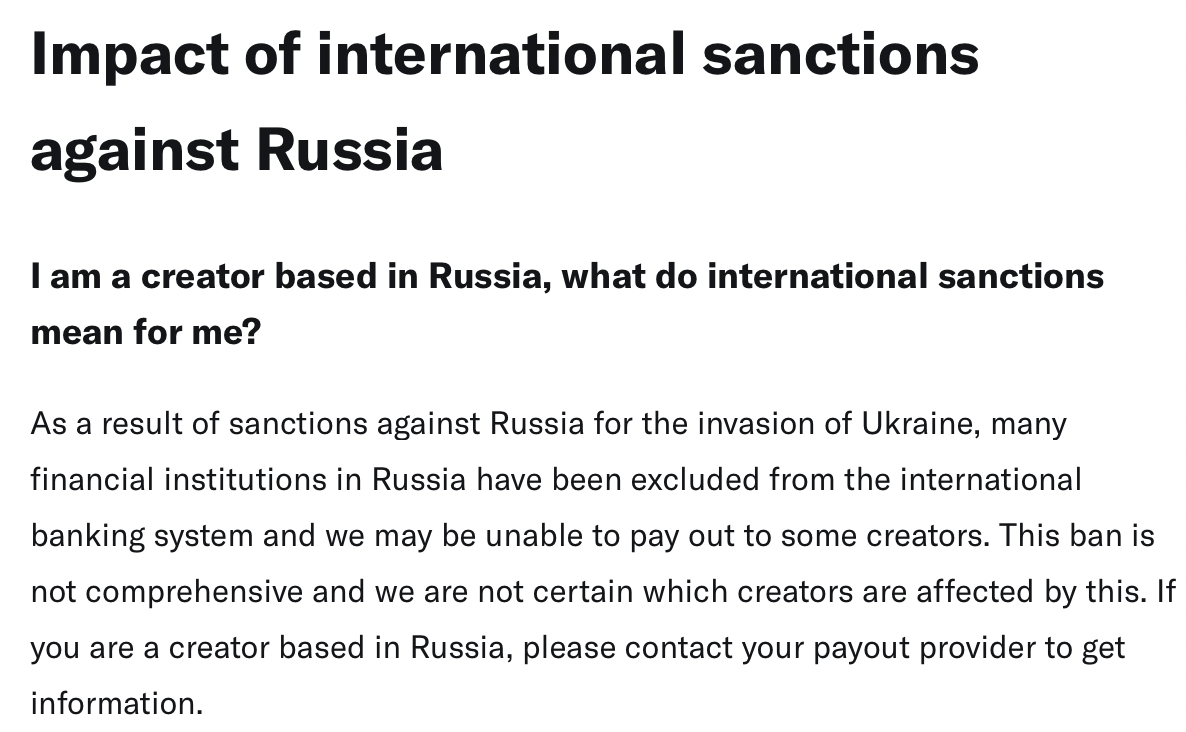1186x732 pixels.
Task: Click the word "please" in the paragraph
Action: (569, 649)
